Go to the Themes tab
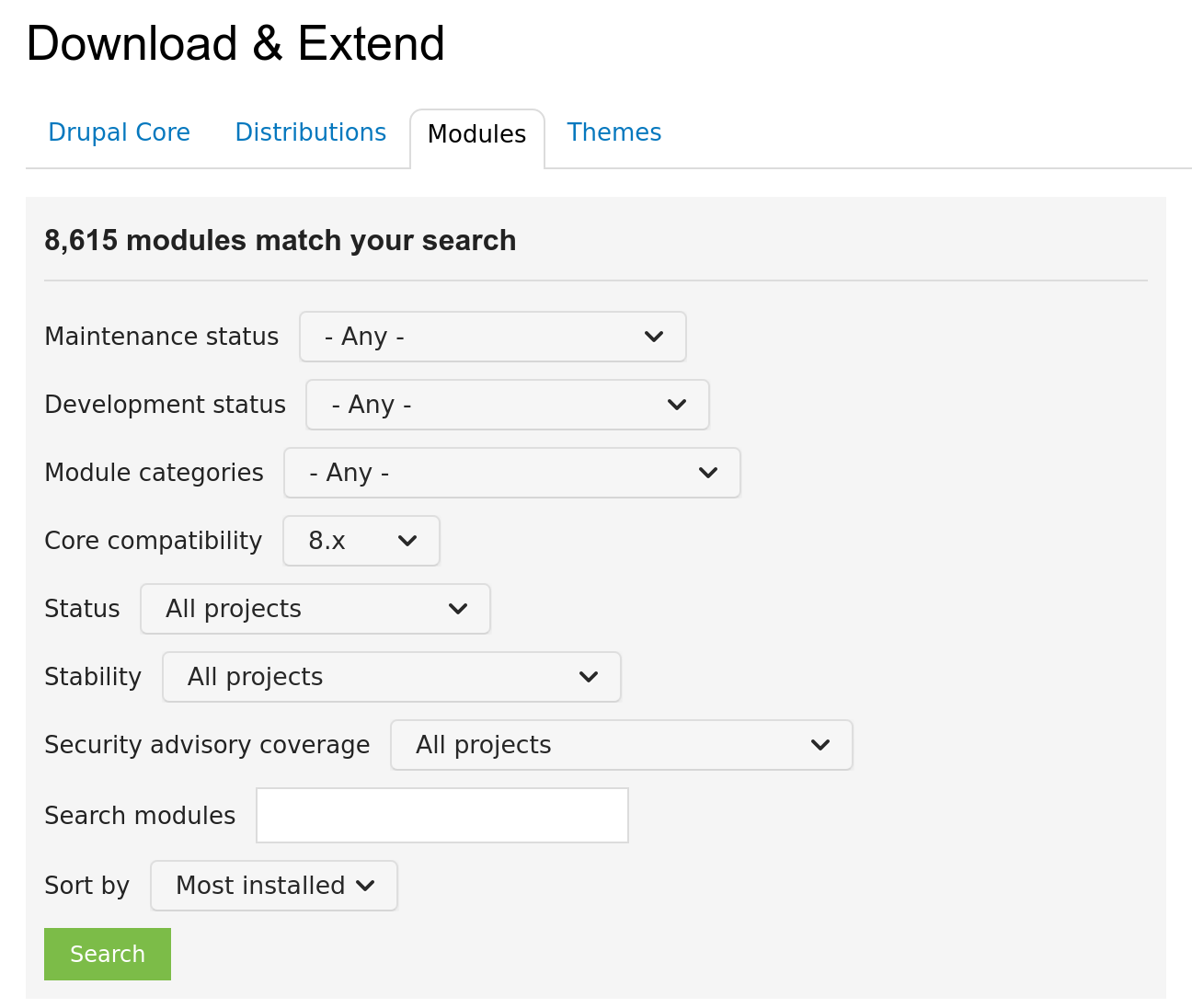The width and height of the screenshot is (1192, 1008). tap(613, 132)
